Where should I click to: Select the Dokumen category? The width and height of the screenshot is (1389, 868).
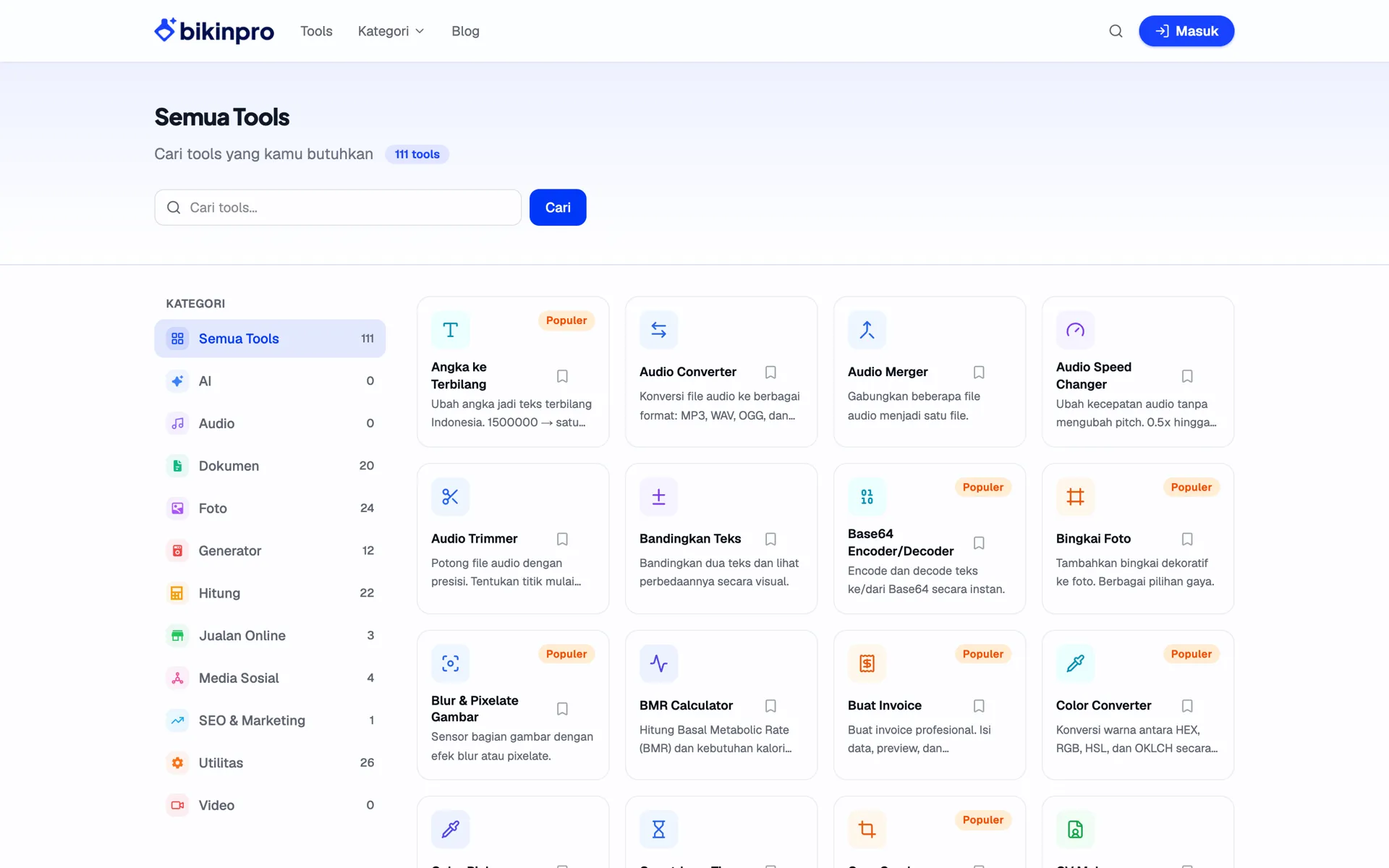[270, 466]
